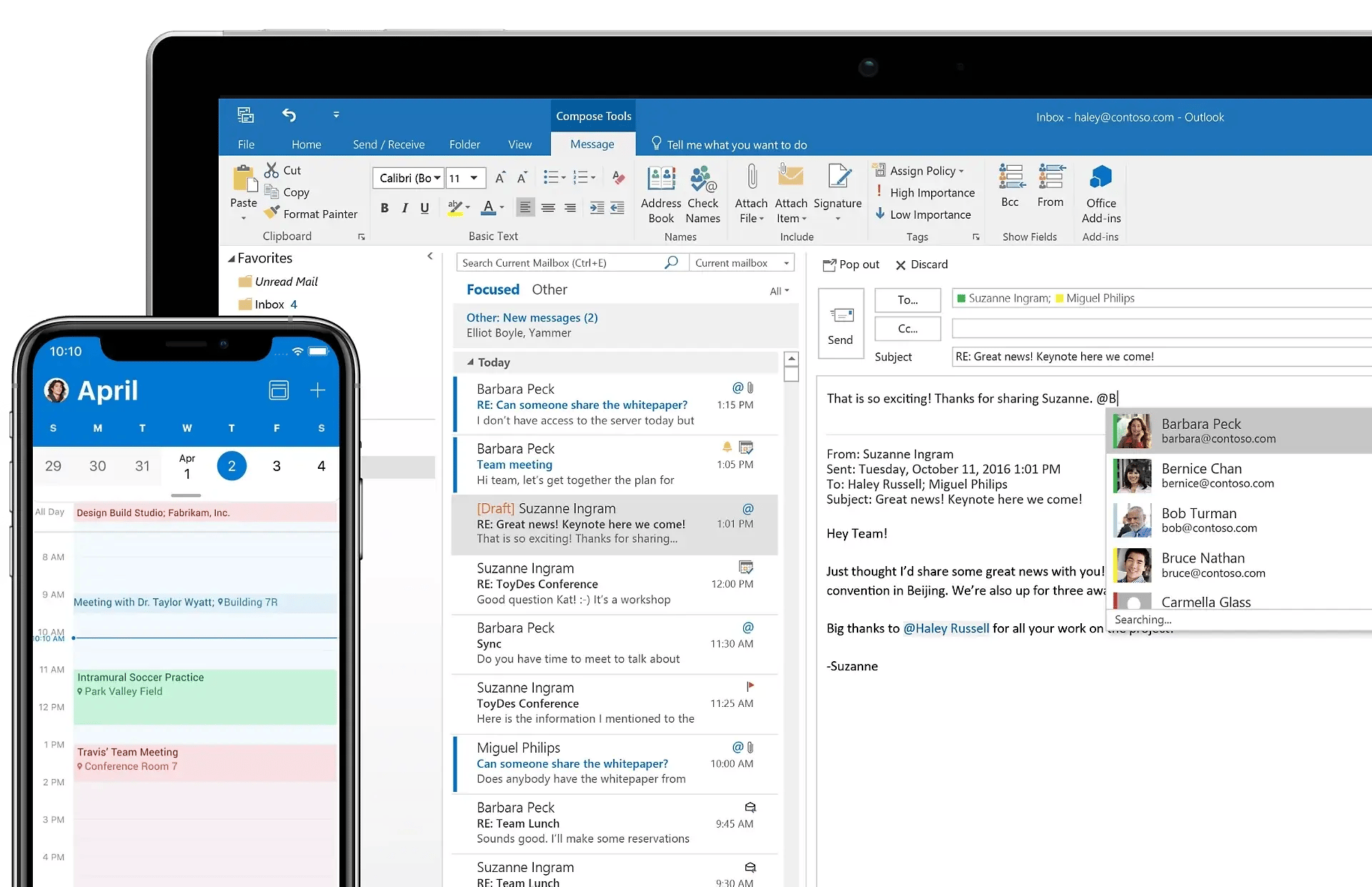Image resolution: width=1372 pixels, height=887 pixels.
Task: Switch to the Folder tab
Action: click(464, 144)
